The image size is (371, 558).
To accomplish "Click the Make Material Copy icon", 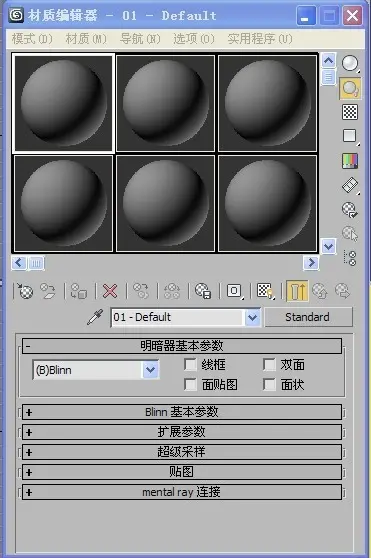I will point(141,291).
